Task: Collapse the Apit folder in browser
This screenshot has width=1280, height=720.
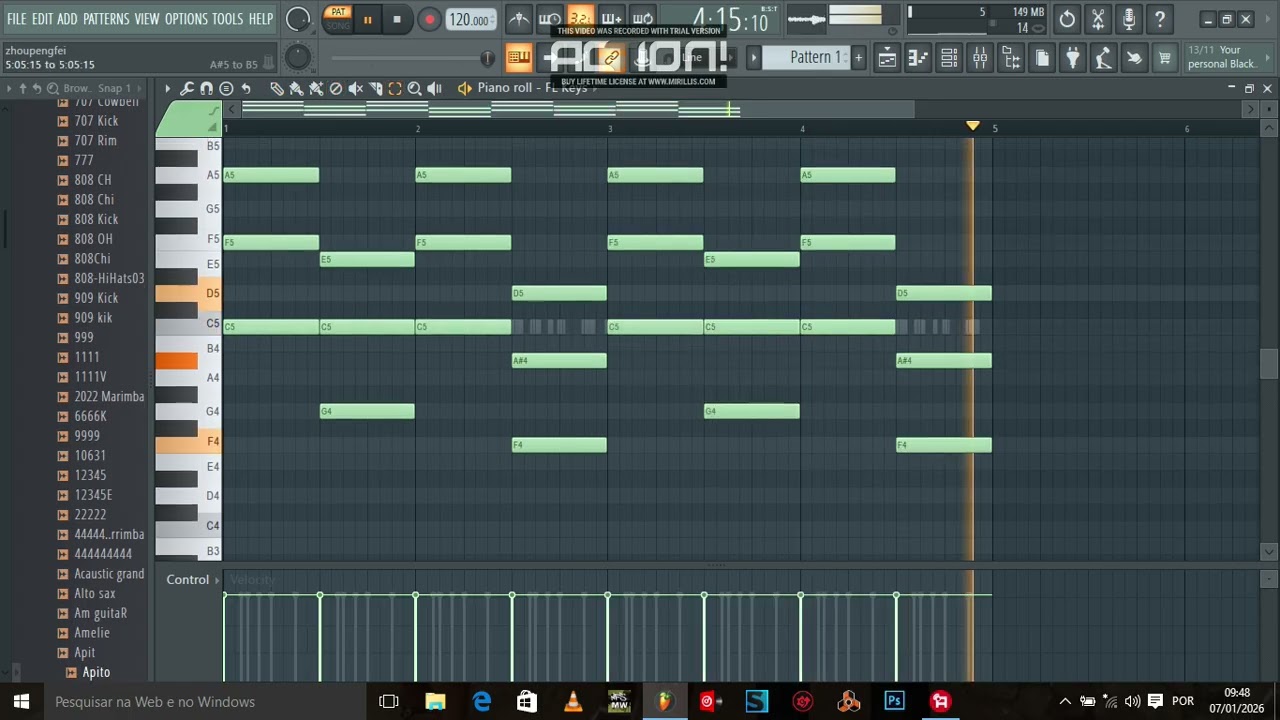Action: (x=85, y=652)
